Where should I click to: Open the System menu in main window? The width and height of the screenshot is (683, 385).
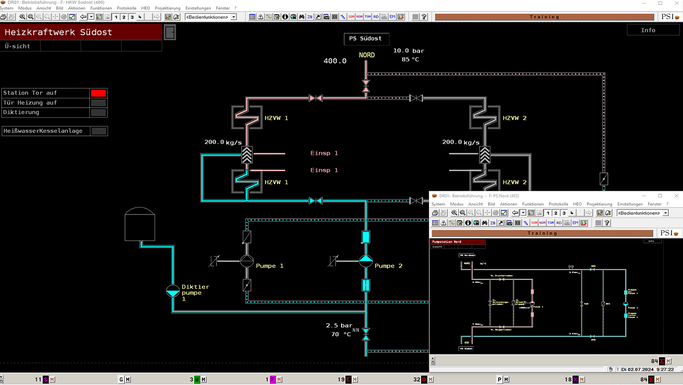[7, 8]
